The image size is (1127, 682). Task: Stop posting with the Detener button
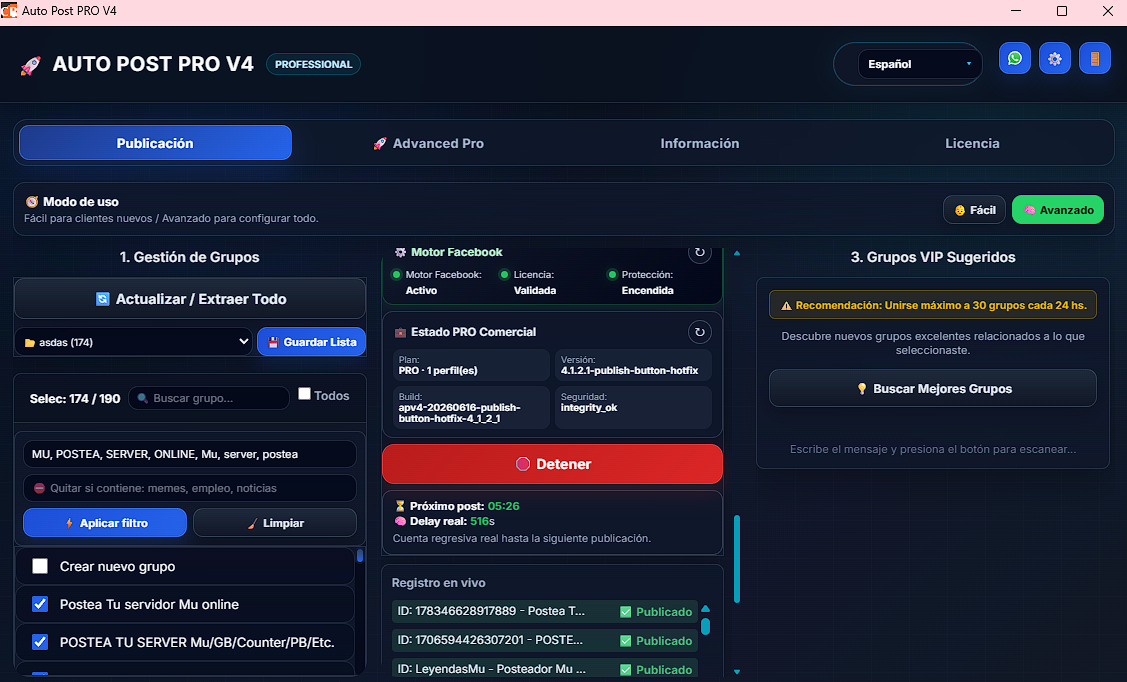(x=552, y=464)
